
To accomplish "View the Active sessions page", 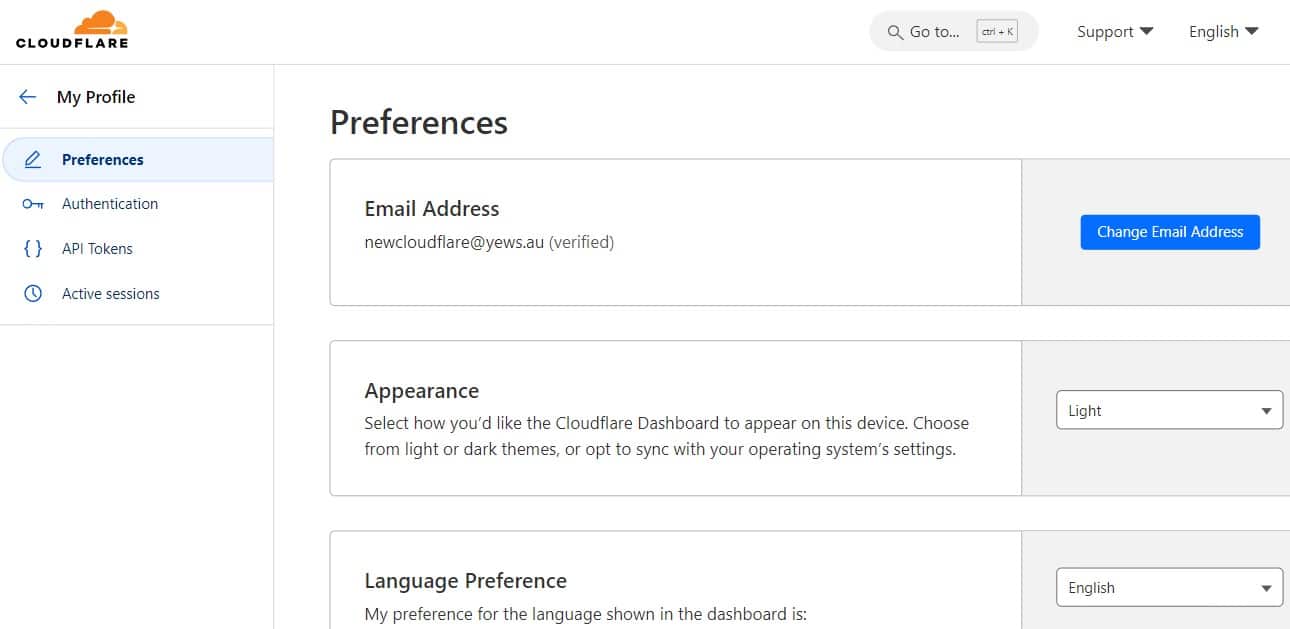I will pos(111,294).
